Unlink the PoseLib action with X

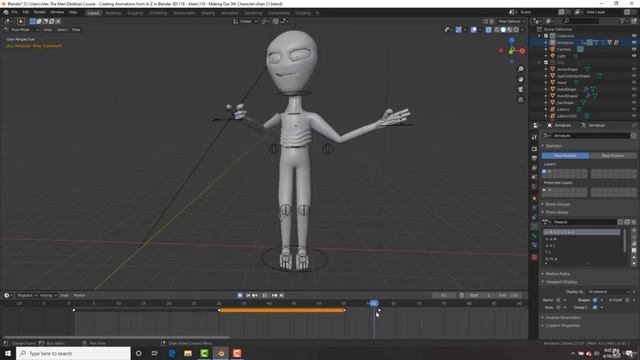coord(633,222)
